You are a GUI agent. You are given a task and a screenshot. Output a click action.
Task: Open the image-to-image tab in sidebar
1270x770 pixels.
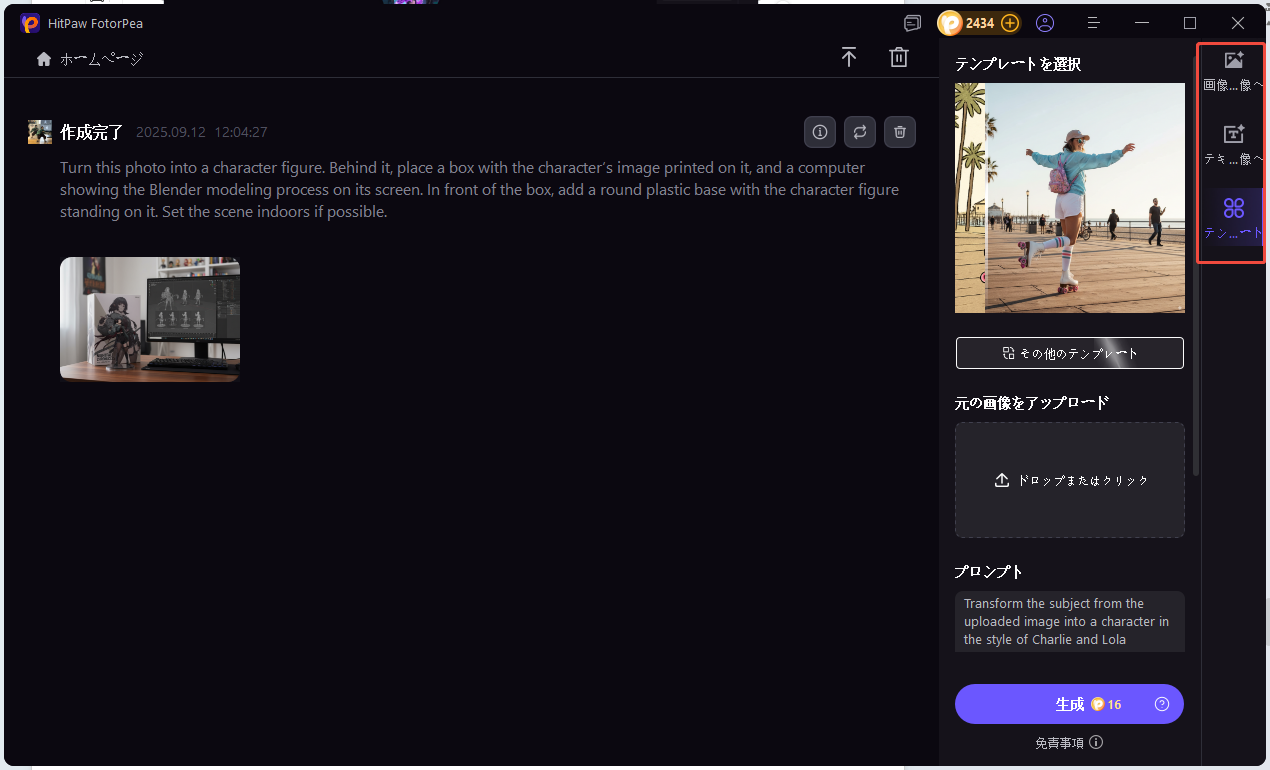[x=1234, y=72]
